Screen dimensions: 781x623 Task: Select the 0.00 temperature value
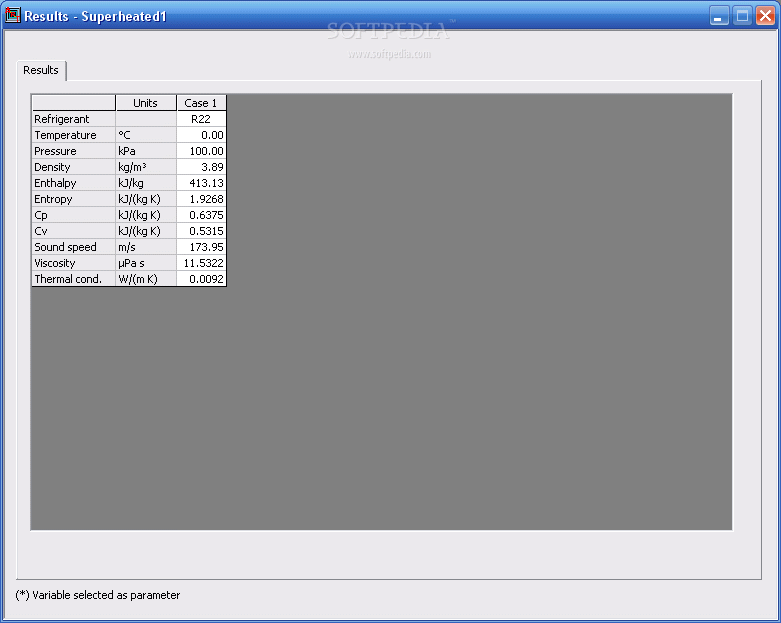coord(201,135)
